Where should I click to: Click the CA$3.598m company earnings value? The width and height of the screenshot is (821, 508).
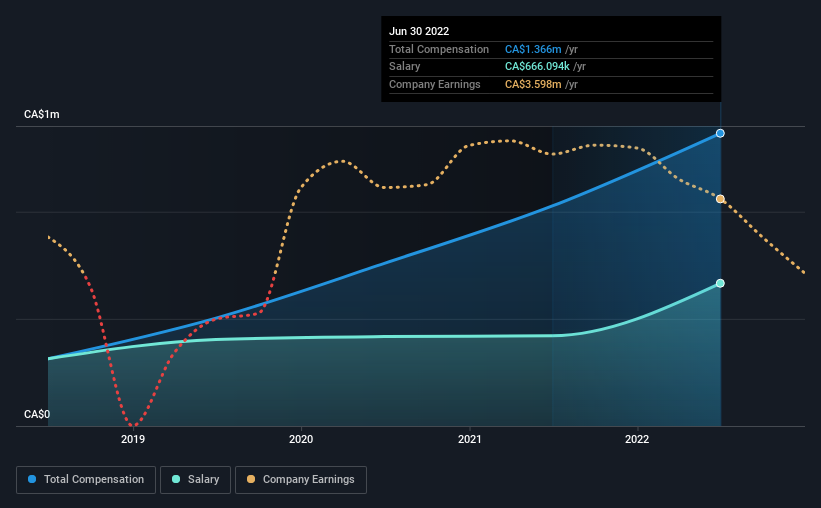click(533, 84)
